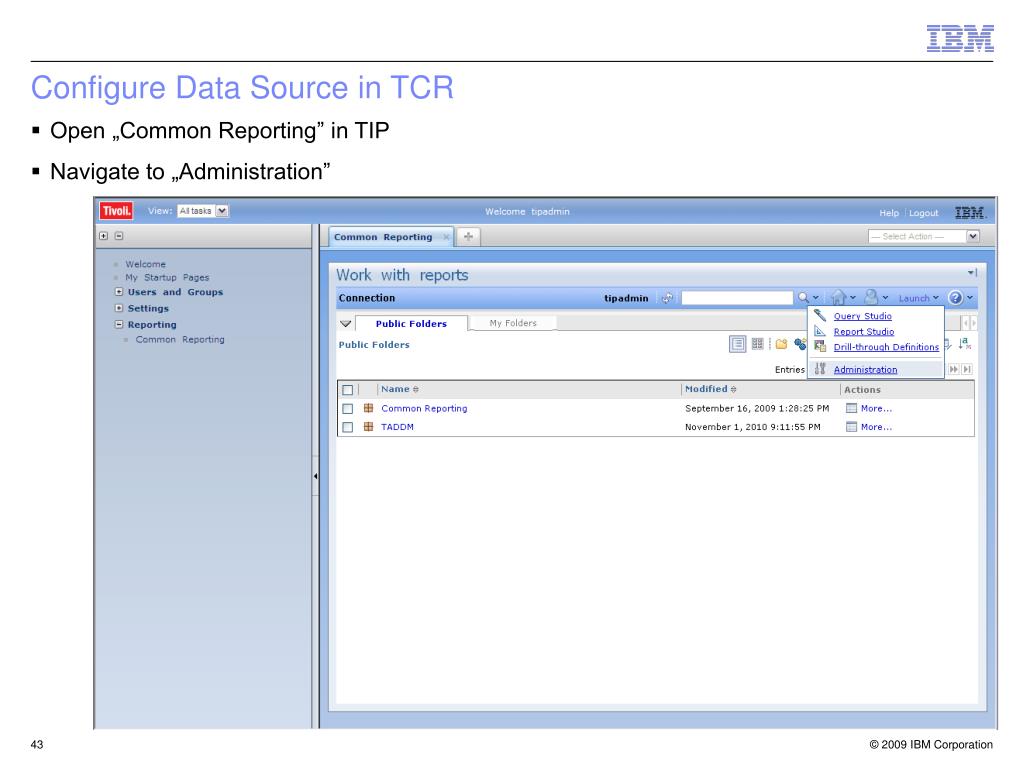Viewport: 1024px width, 768px height.
Task: Open the Common Reporting folder link
Action: coord(424,408)
